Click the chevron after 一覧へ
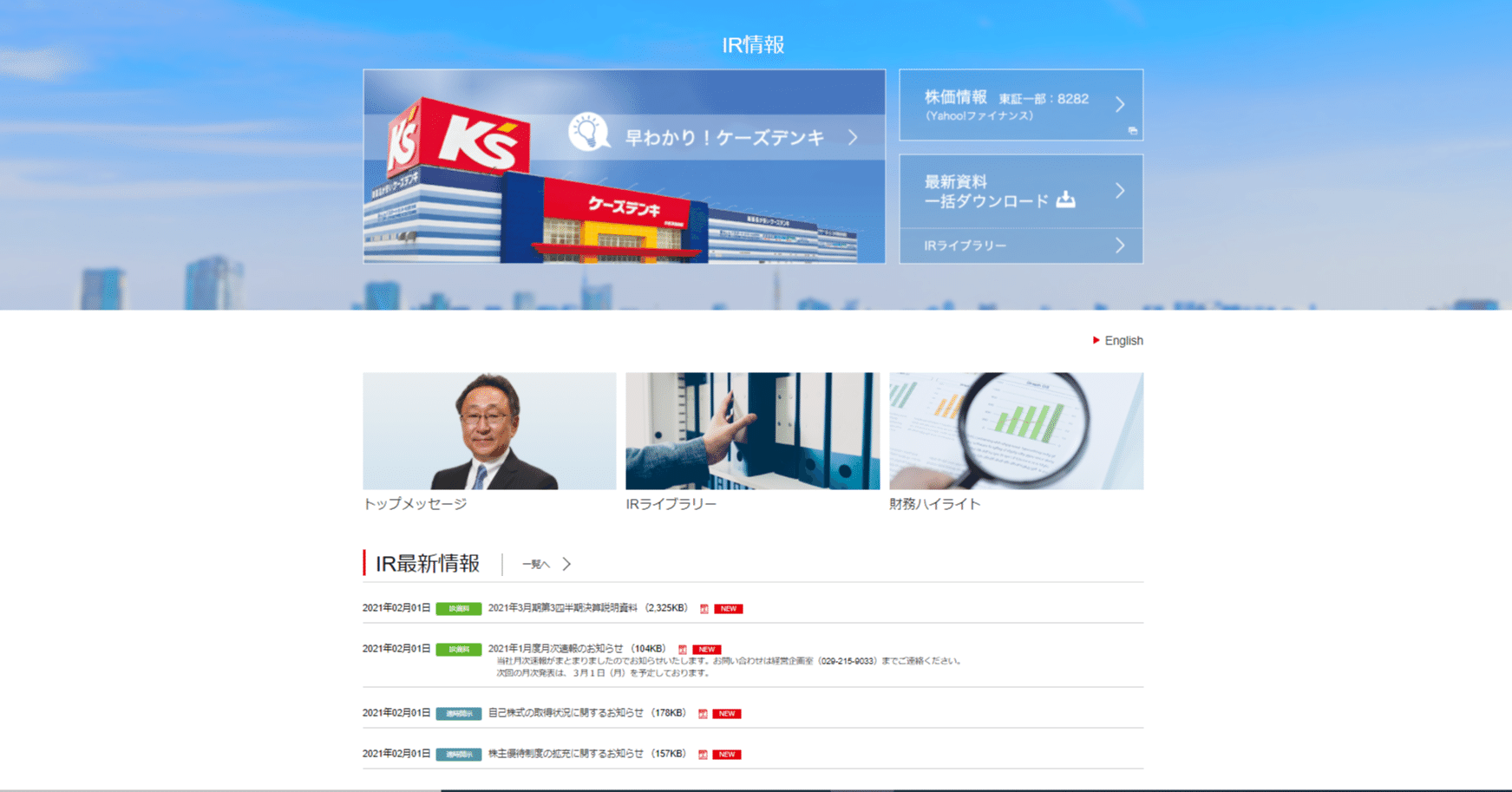 (x=566, y=564)
